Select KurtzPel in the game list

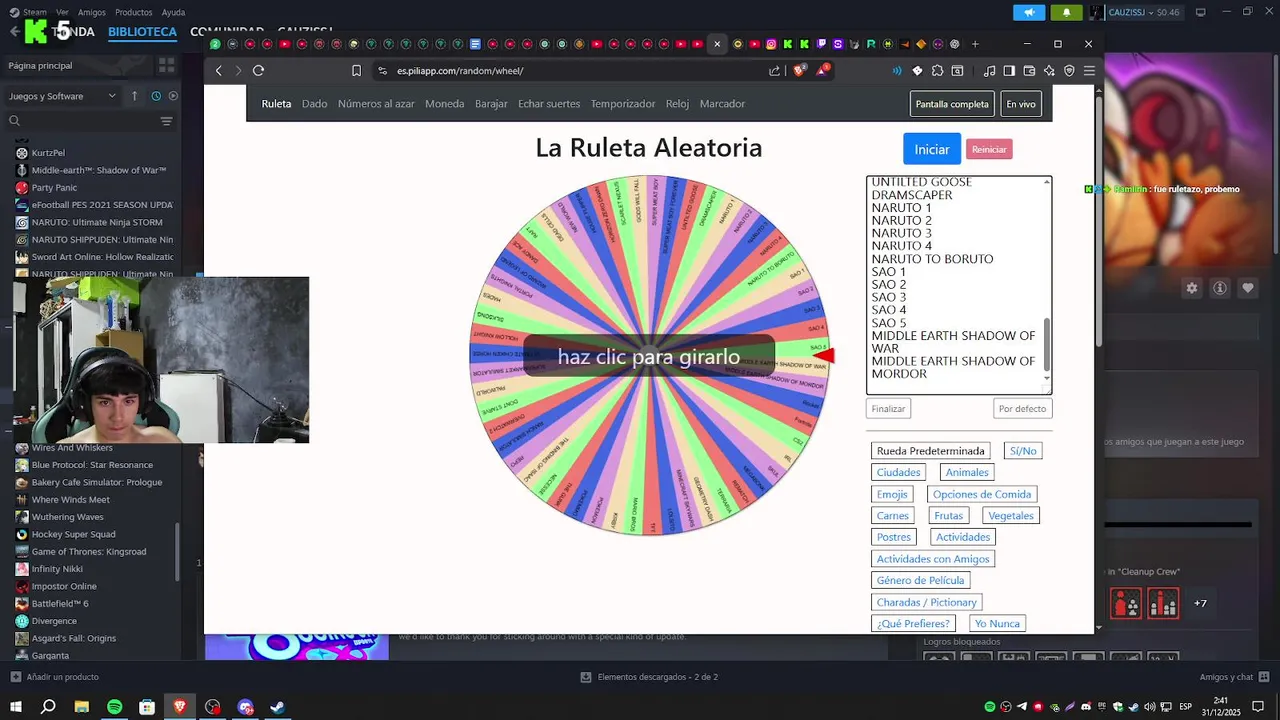(x=48, y=153)
